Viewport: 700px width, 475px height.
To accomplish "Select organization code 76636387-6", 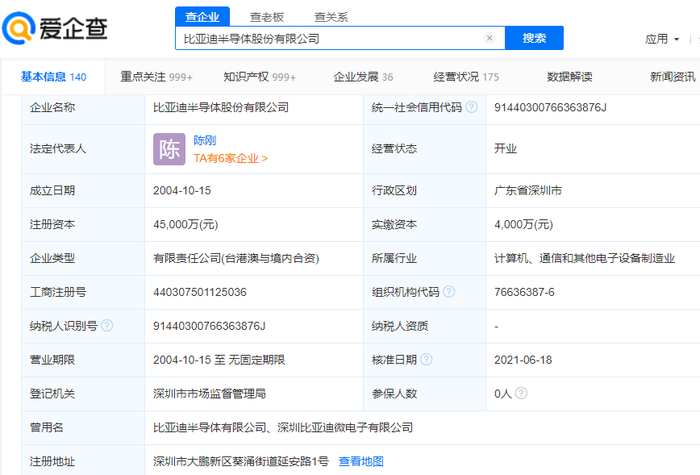I will [x=524, y=292].
